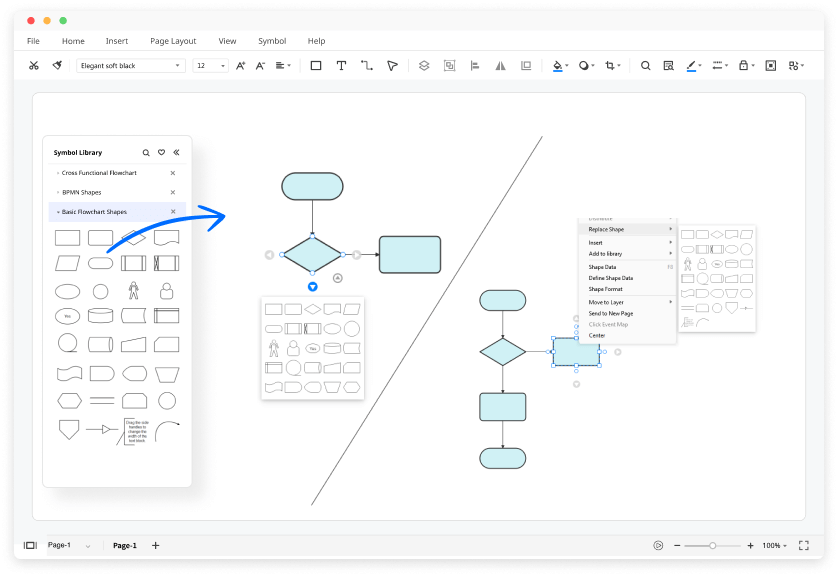Decrease font size with A- icon
Image resolution: width=838 pixels, height=576 pixels.
coord(260,65)
